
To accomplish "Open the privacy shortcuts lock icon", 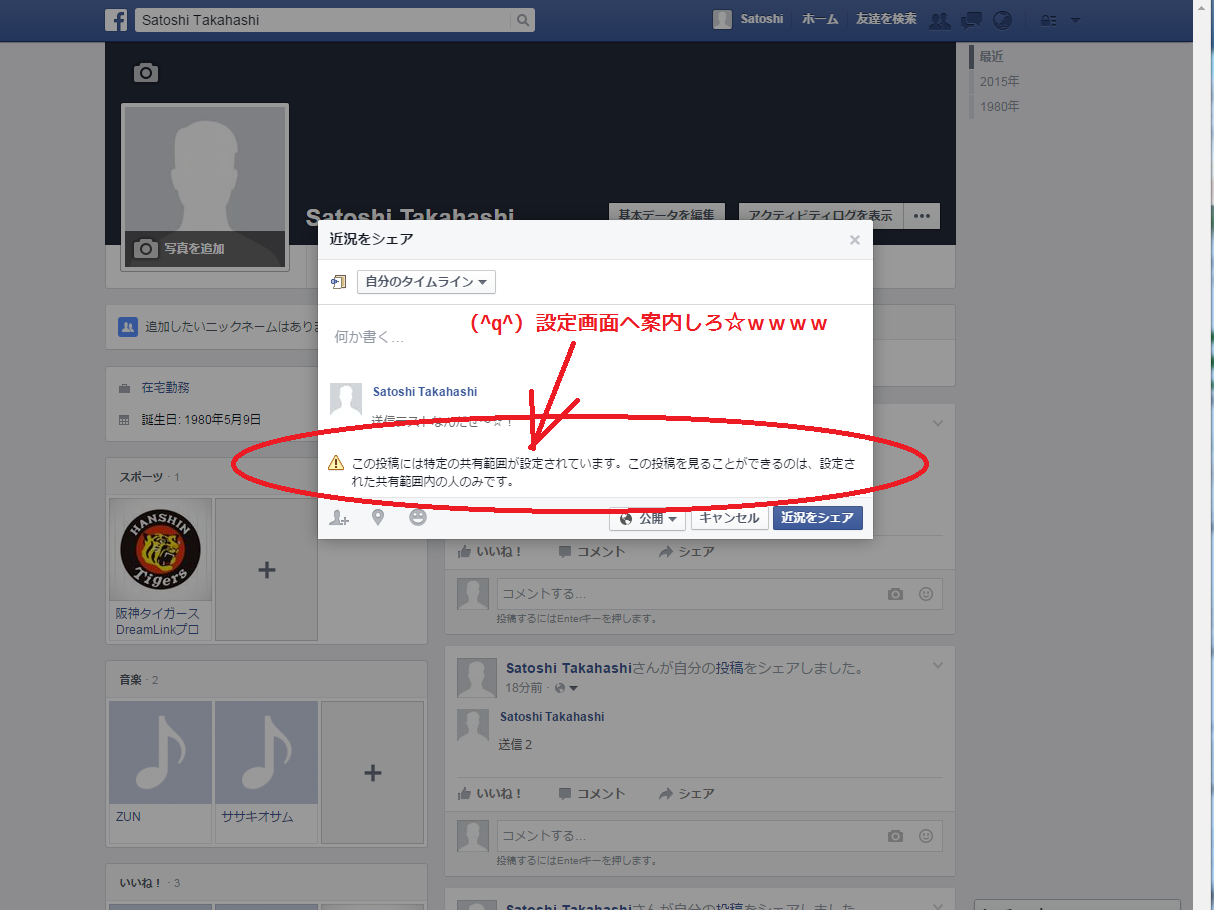I will pyautogui.click(x=1048, y=20).
